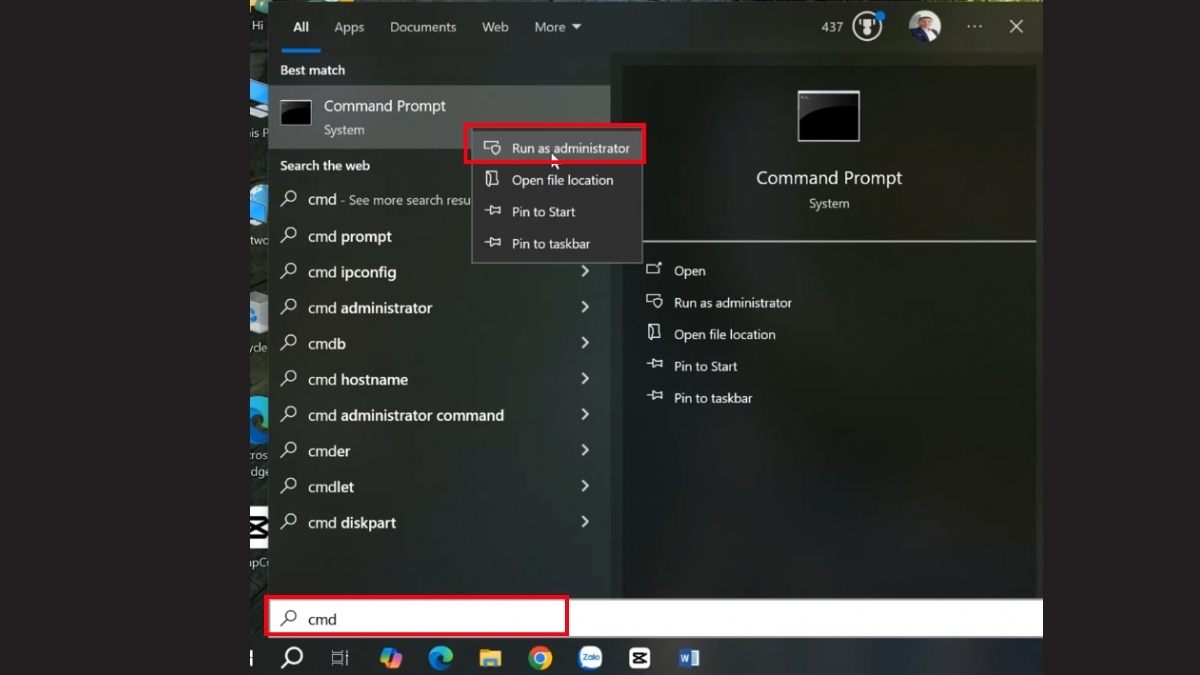The image size is (1200, 675).
Task: Launch Microsoft Word from the taskbar
Action: [689, 657]
